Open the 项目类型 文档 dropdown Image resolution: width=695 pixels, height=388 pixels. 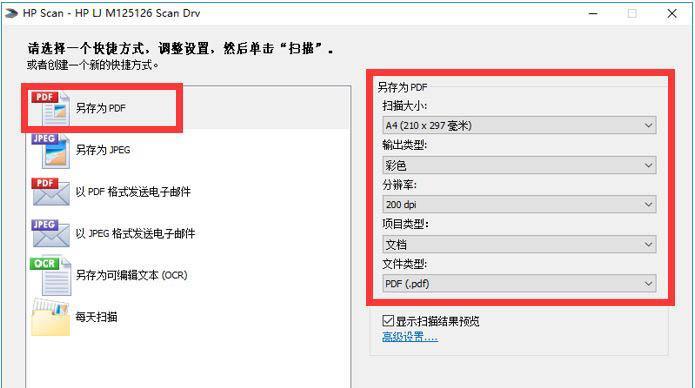pyautogui.click(x=519, y=244)
